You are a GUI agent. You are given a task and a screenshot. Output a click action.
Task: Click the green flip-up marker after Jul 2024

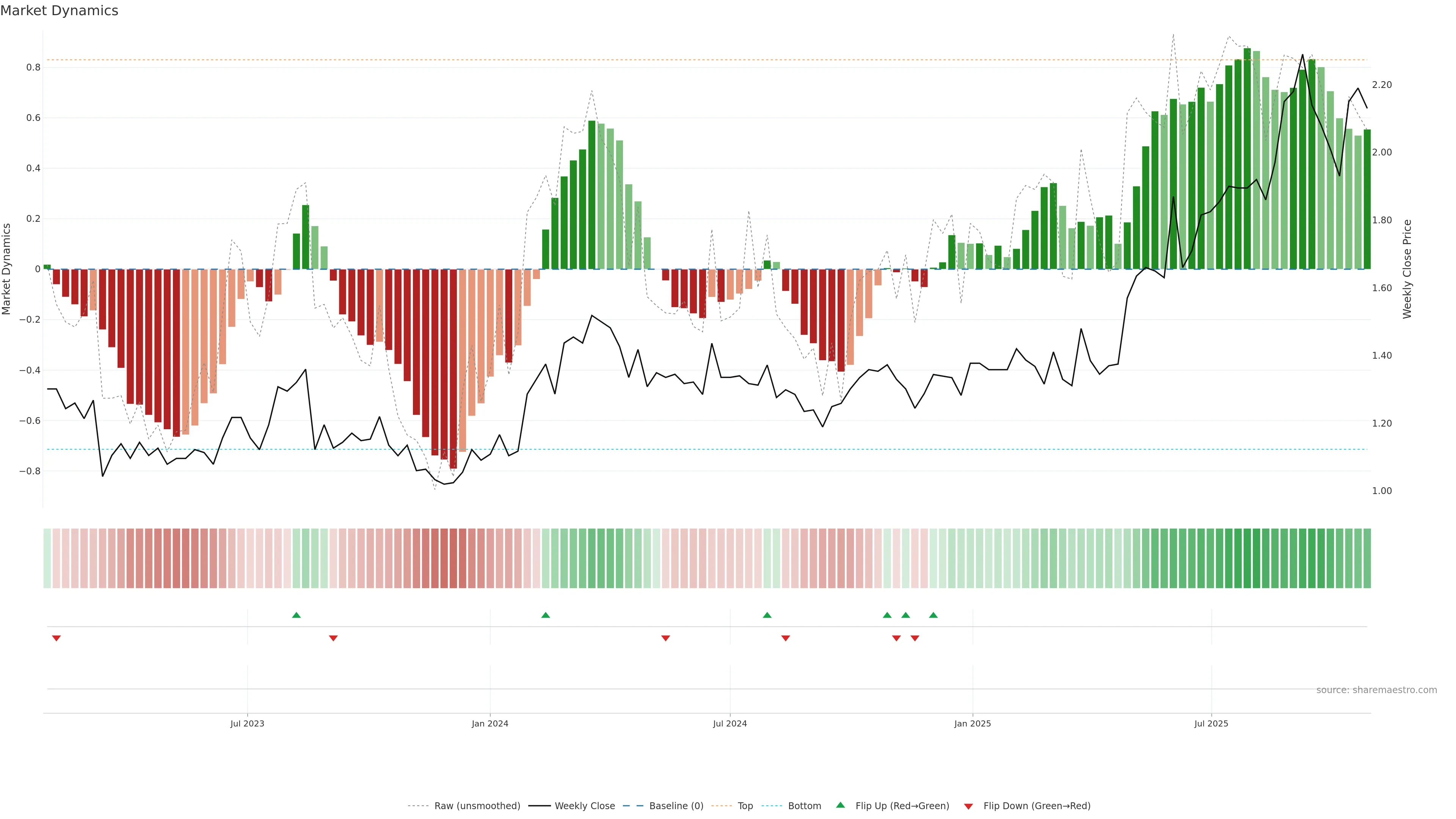tap(767, 615)
